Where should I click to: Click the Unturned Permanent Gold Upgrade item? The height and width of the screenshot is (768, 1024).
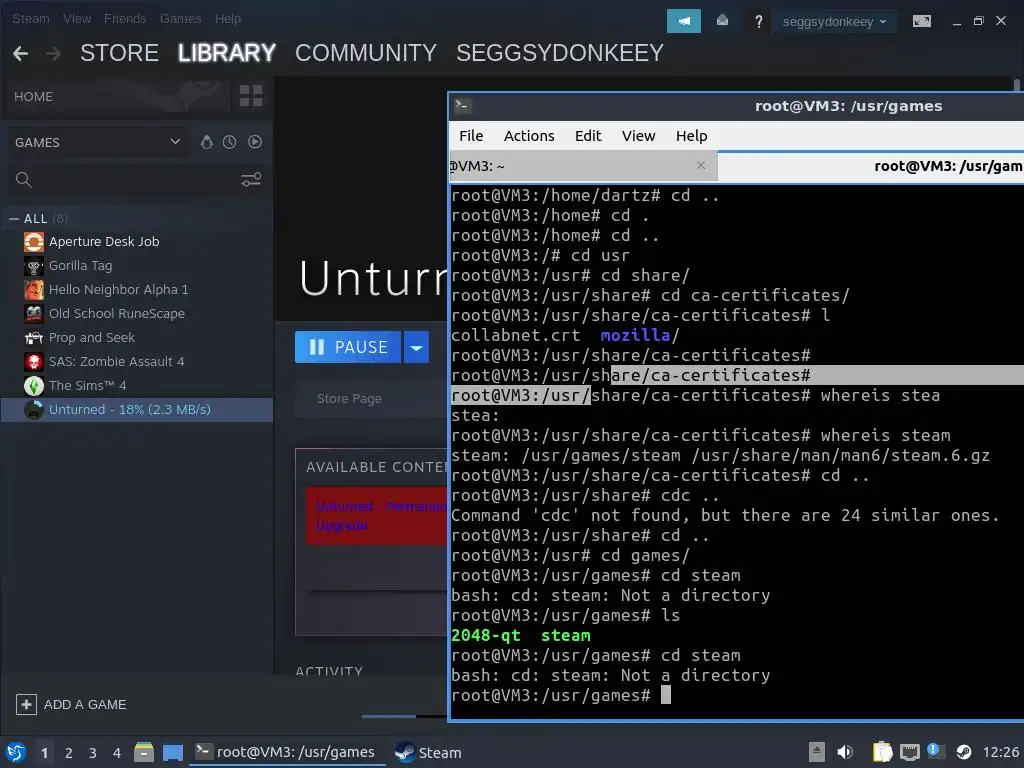377,516
